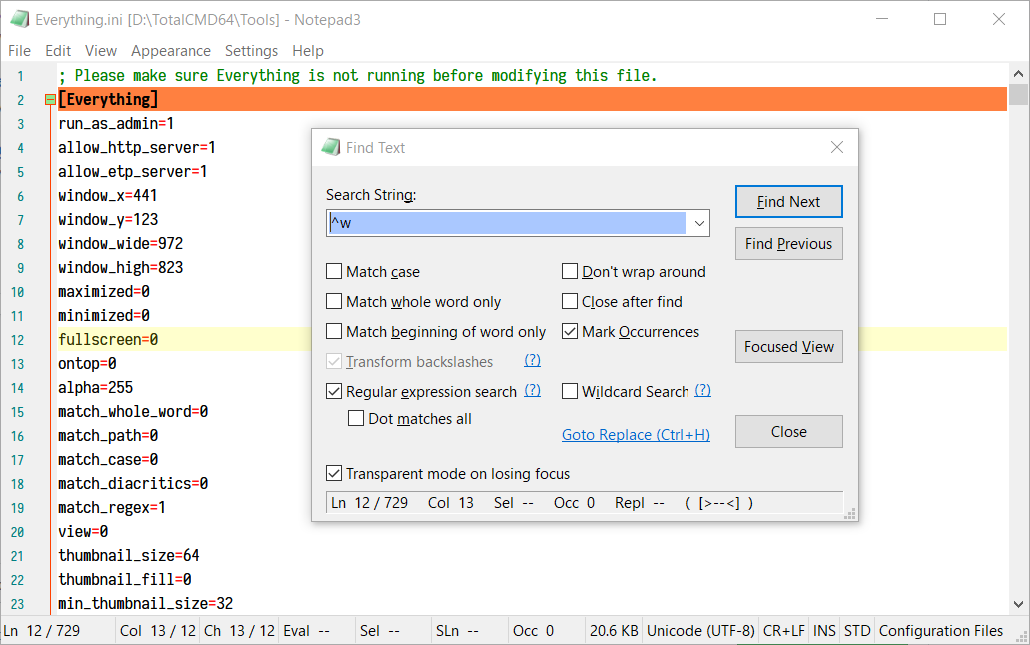Open the Appearance menu

tap(171, 50)
